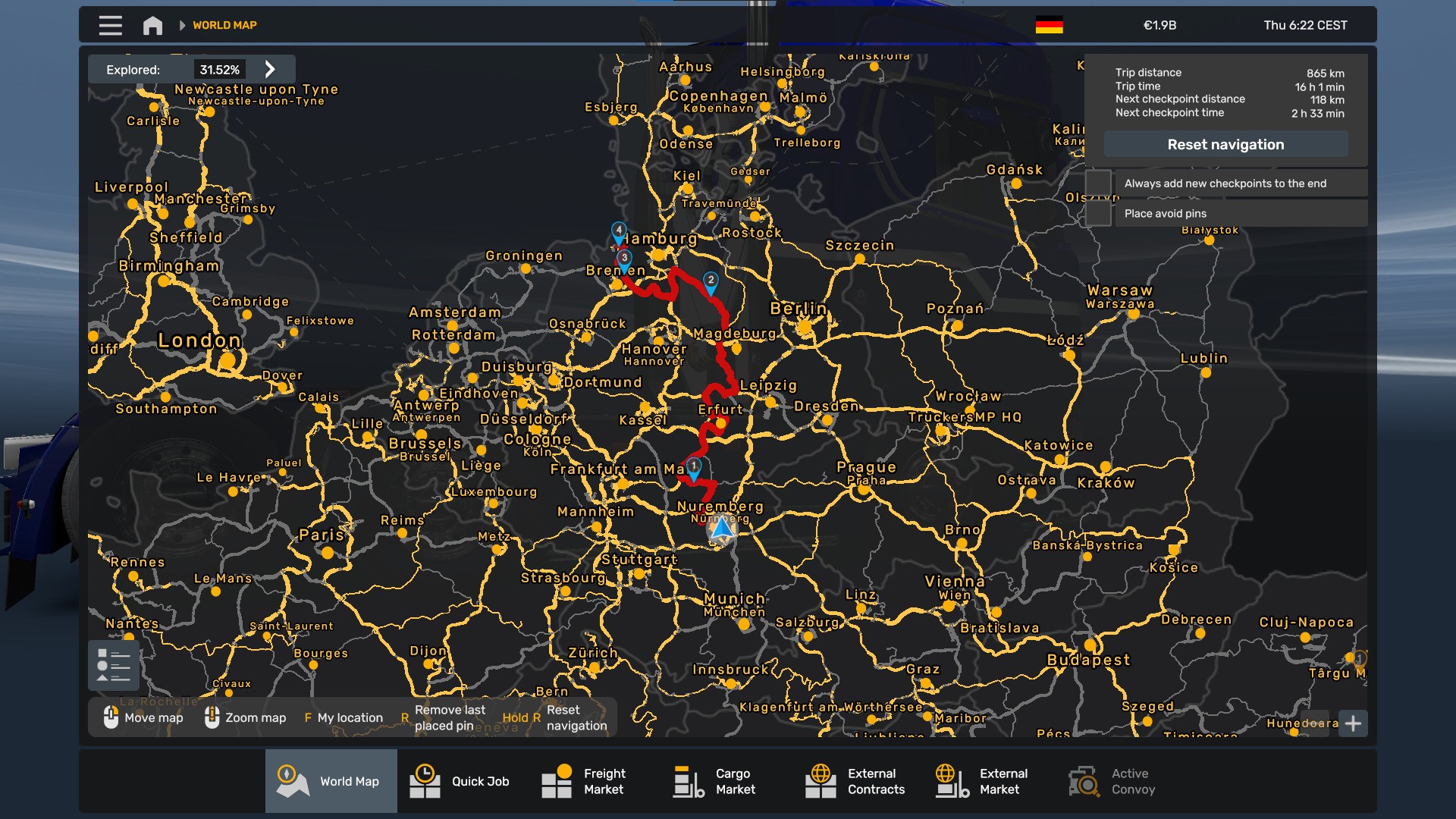The height and width of the screenshot is (819, 1456).
Task: Open the Freight Market tab
Action: [595, 781]
